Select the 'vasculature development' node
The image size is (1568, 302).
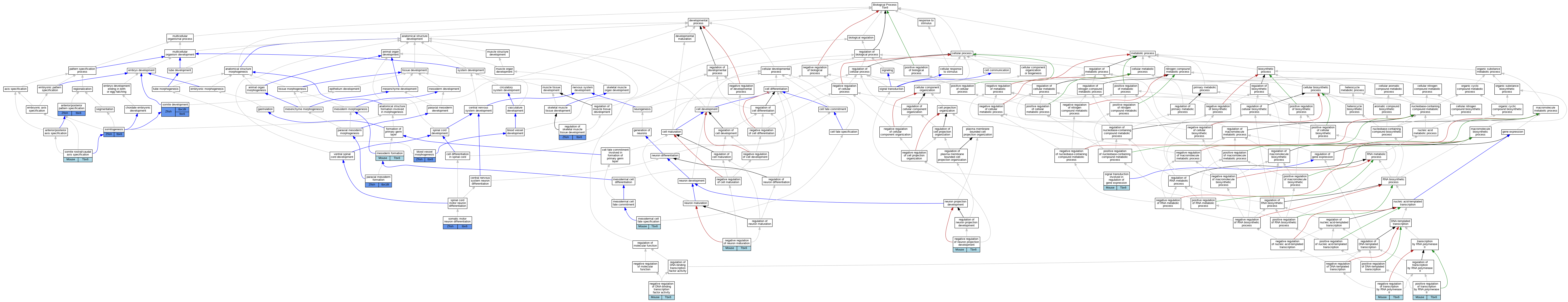pos(515,109)
